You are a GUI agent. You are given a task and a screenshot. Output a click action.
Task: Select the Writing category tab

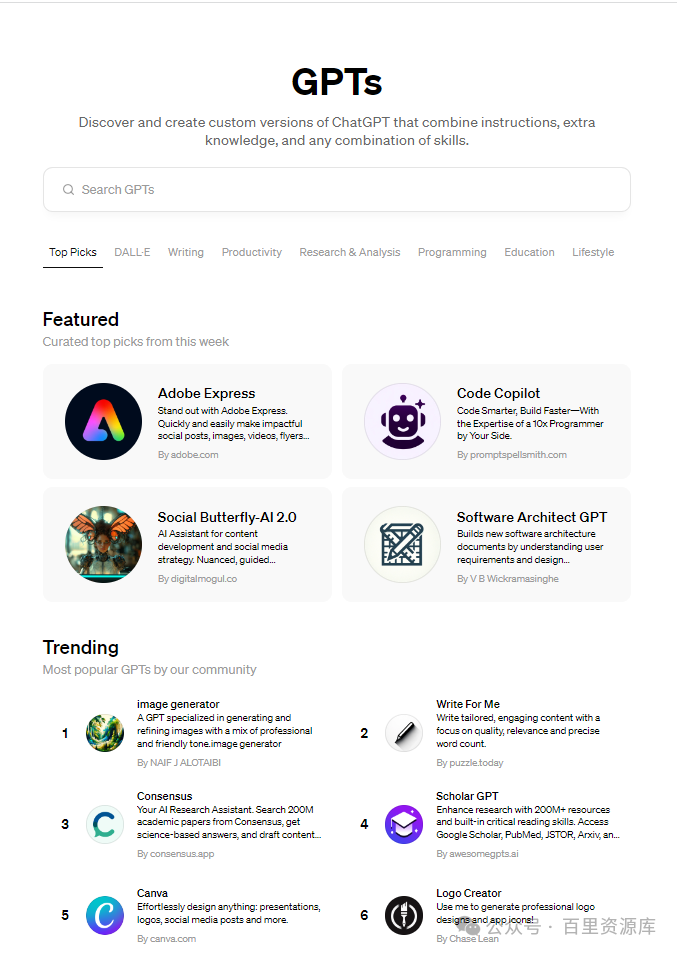tap(186, 252)
